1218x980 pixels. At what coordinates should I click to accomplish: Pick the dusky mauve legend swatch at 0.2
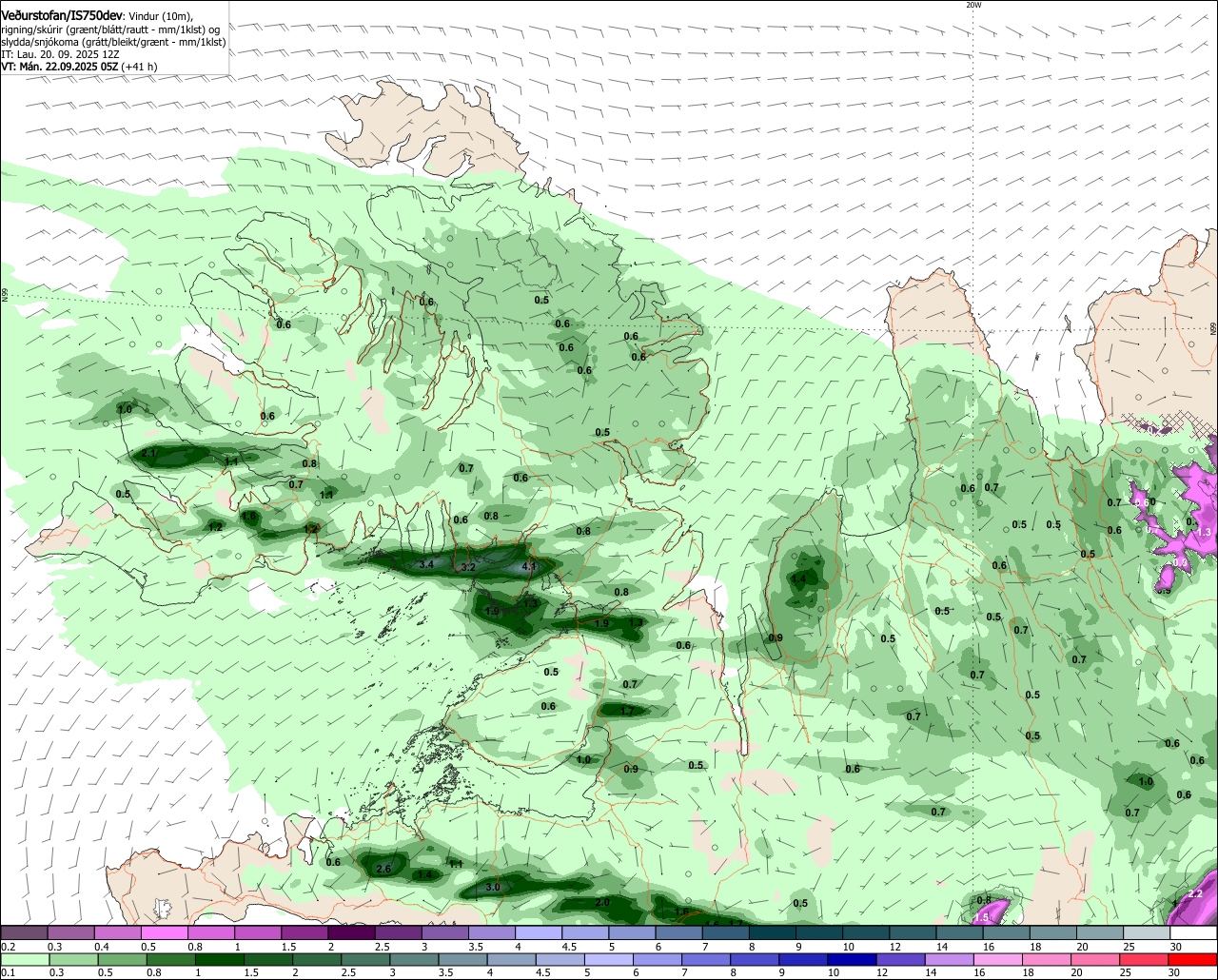point(24,932)
